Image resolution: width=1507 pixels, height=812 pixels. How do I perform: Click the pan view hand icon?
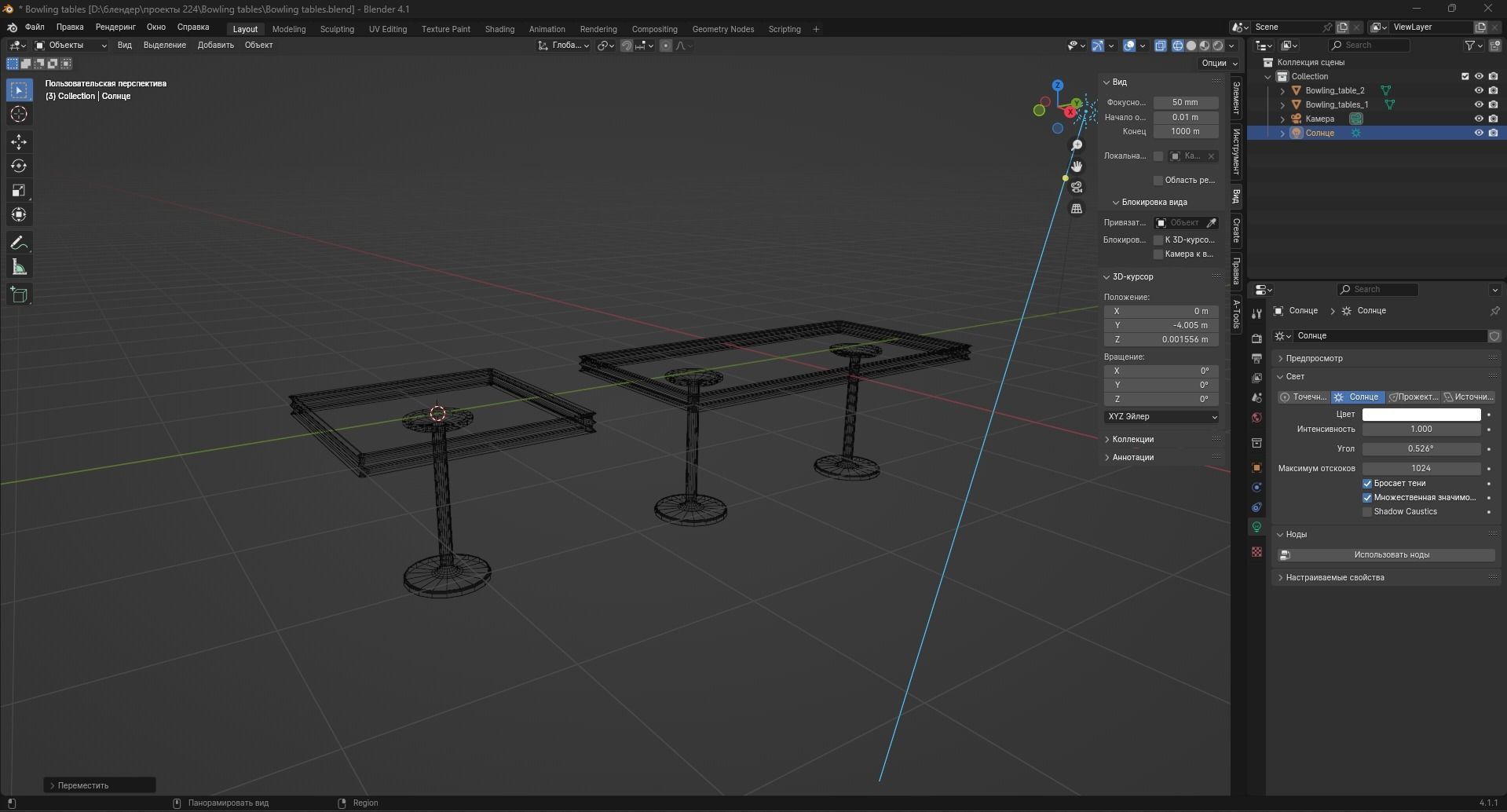1077,166
